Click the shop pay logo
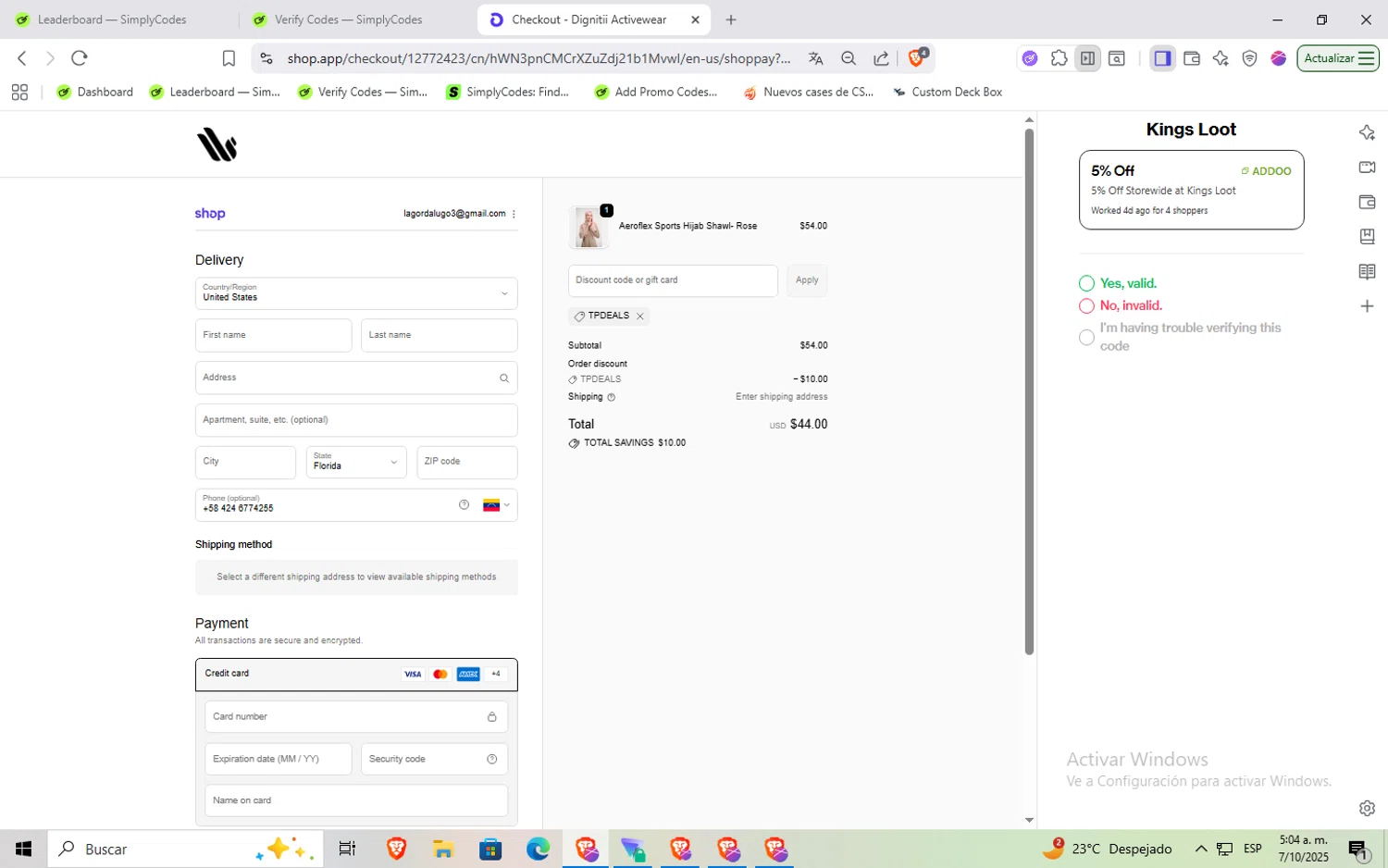 click(x=210, y=214)
